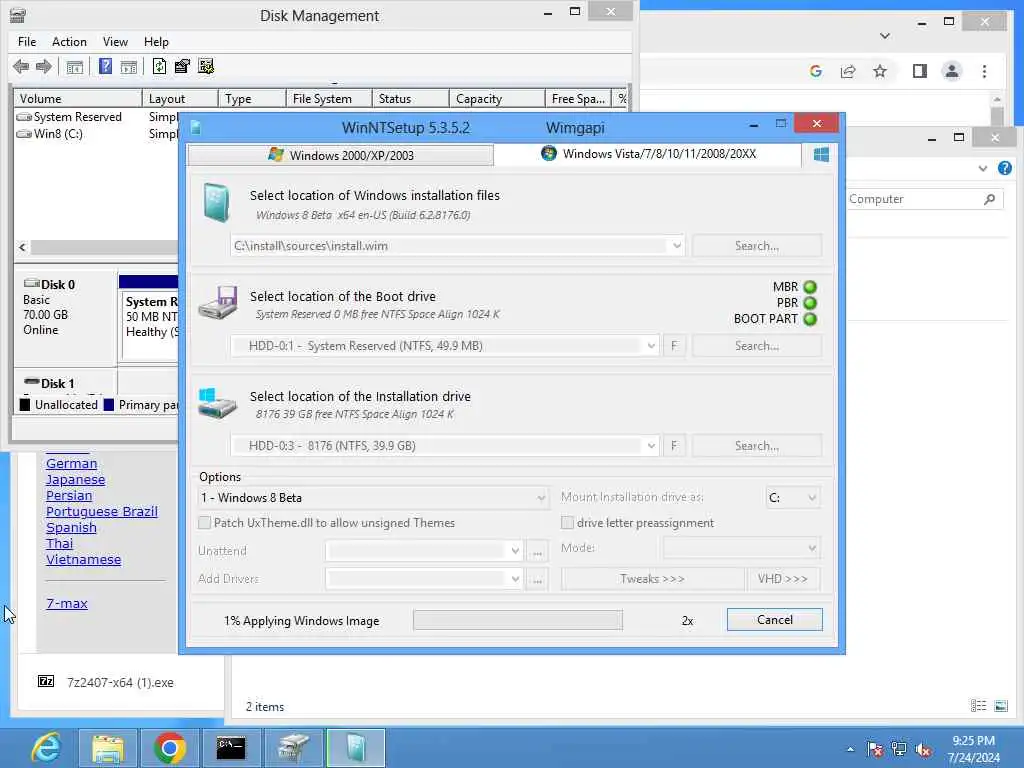Click the blue Help icon in Disk Management toolbar
This screenshot has width=1024, height=768.
[105, 66]
